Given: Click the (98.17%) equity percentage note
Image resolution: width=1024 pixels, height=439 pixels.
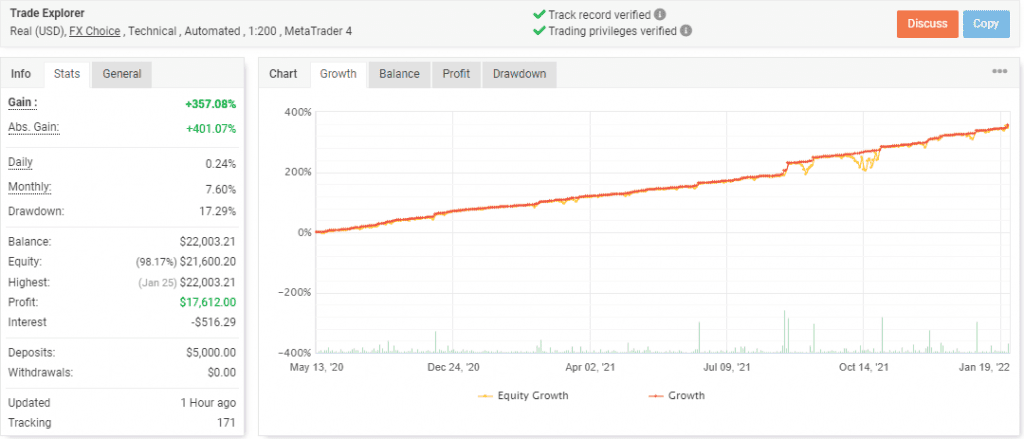Looking at the screenshot, I should tap(156, 262).
